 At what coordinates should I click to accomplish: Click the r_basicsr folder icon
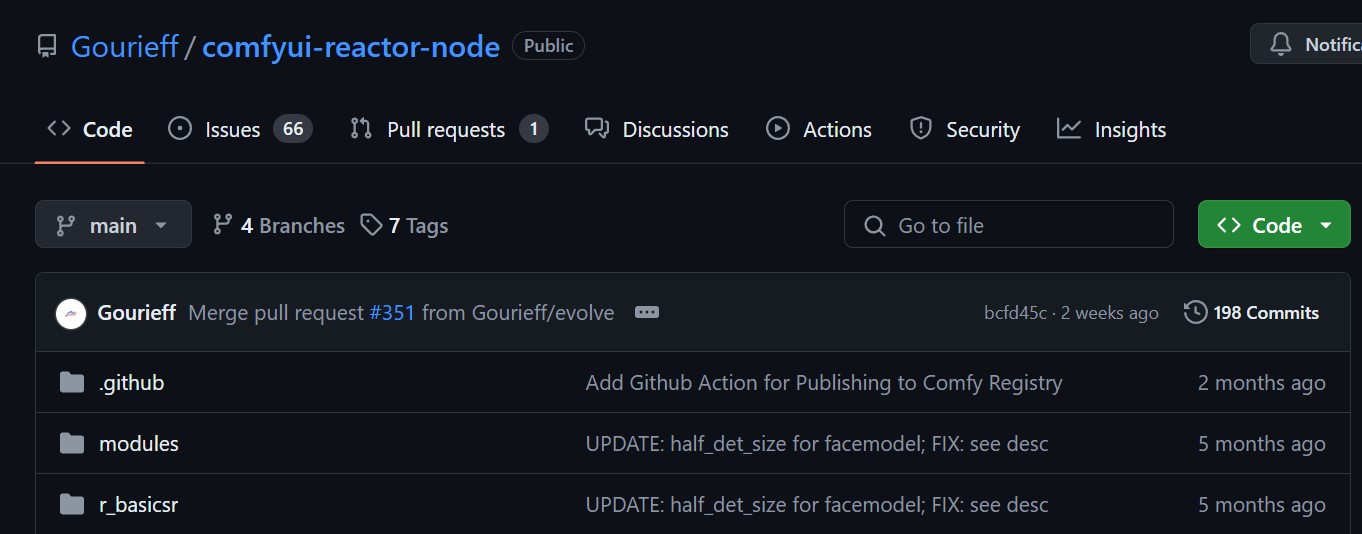click(x=72, y=505)
